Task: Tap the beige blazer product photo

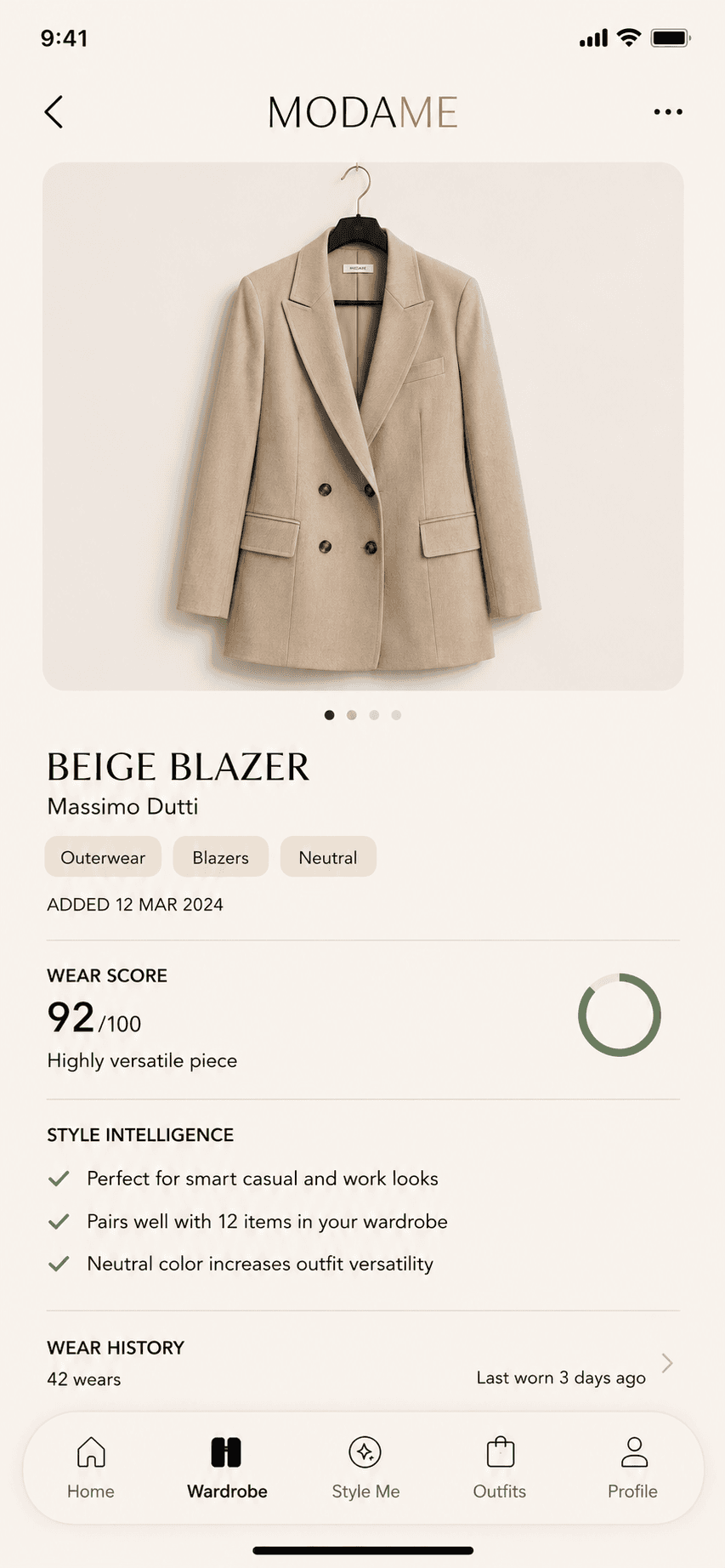Action: (363, 426)
